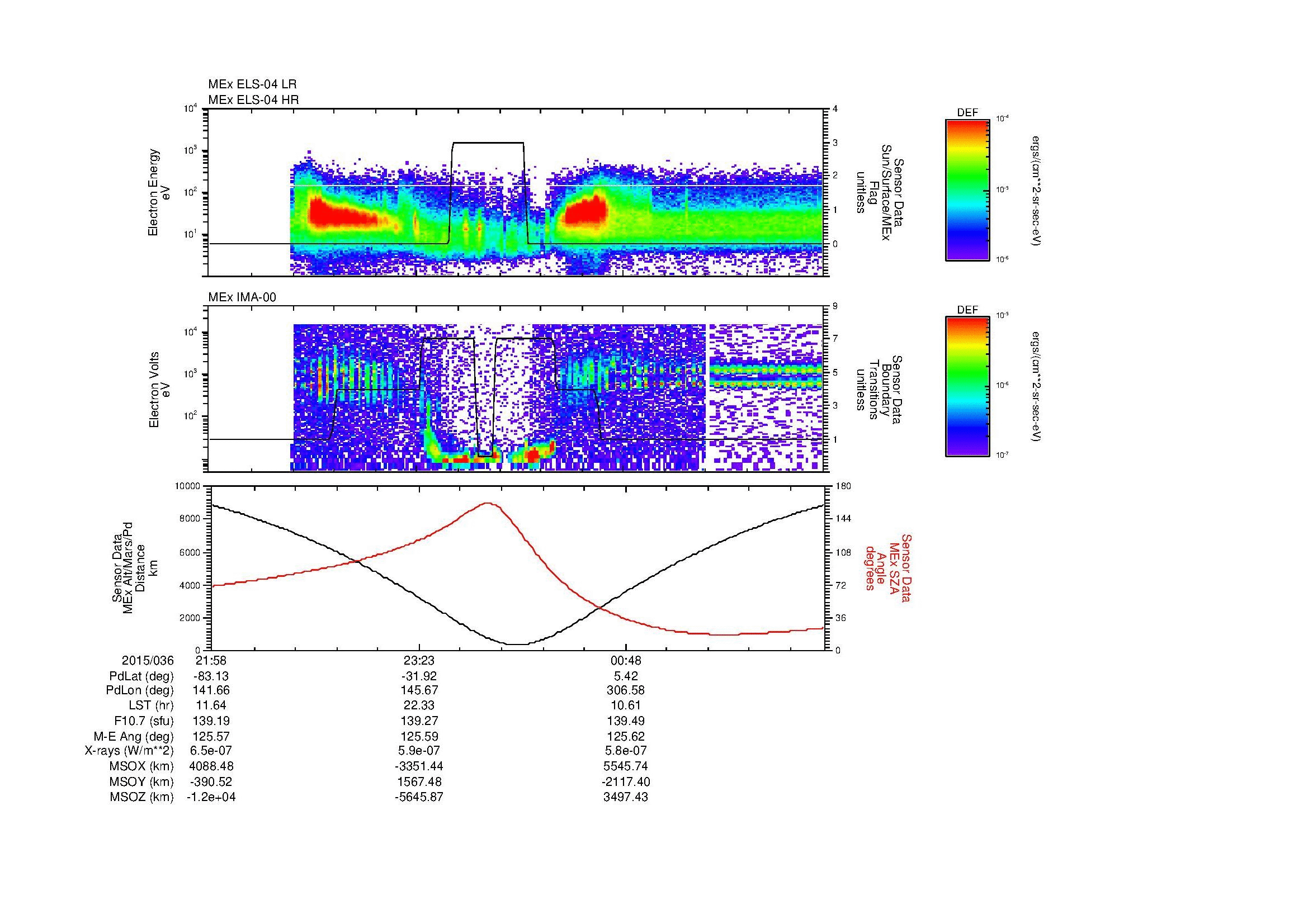Click the '21:58' time tick label
Viewport: 1308px width, 924px height.
pos(211,660)
